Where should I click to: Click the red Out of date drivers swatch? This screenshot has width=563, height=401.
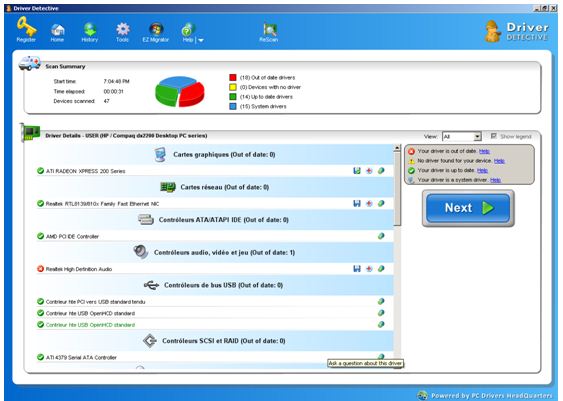coord(233,78)
